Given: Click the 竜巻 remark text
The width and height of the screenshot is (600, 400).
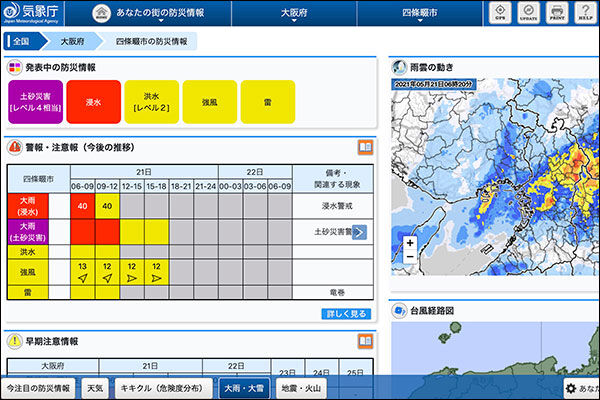Looking at the screenshot, I should (337, 292).
